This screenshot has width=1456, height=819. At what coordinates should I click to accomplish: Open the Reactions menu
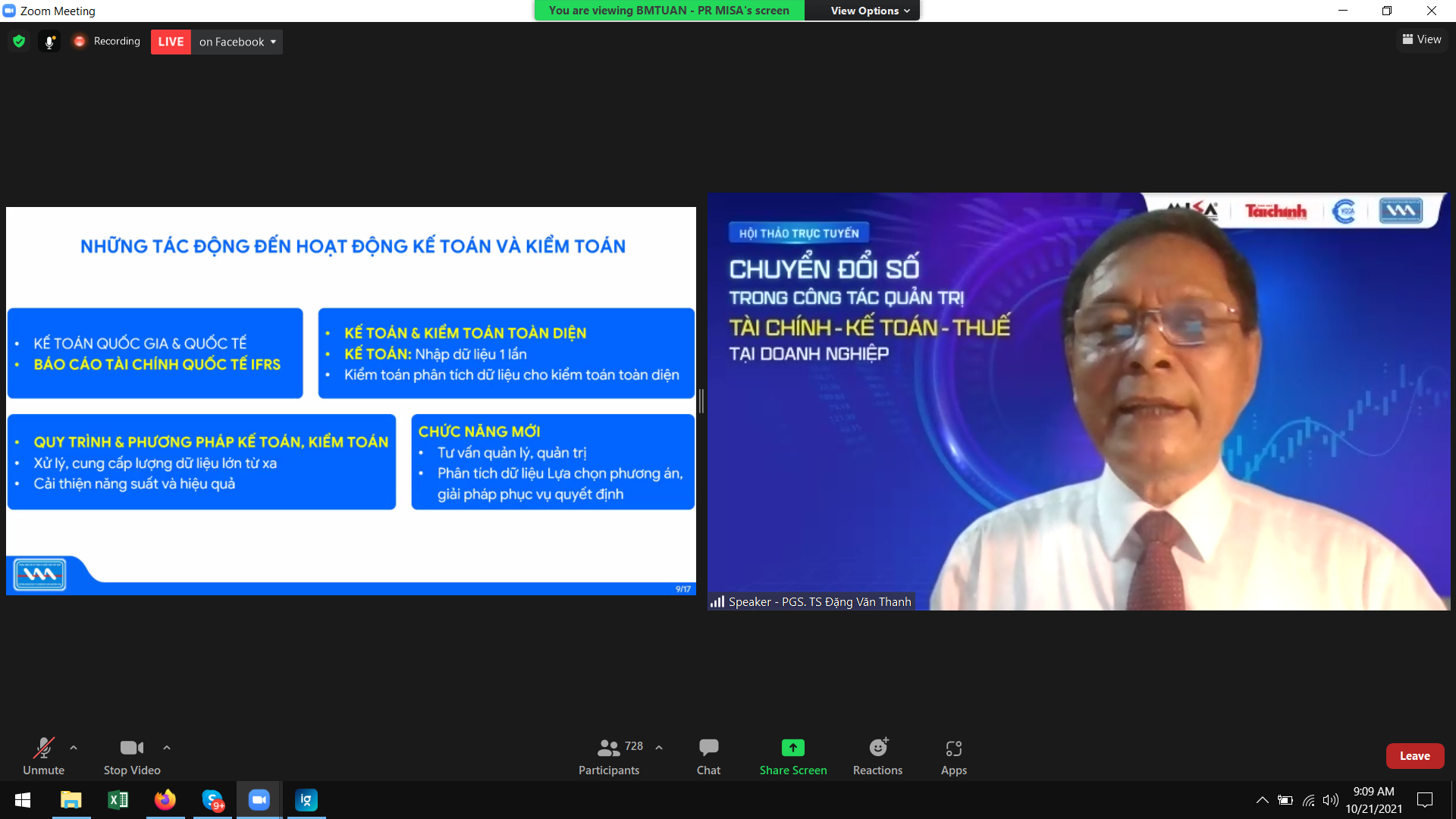[877, 756]
